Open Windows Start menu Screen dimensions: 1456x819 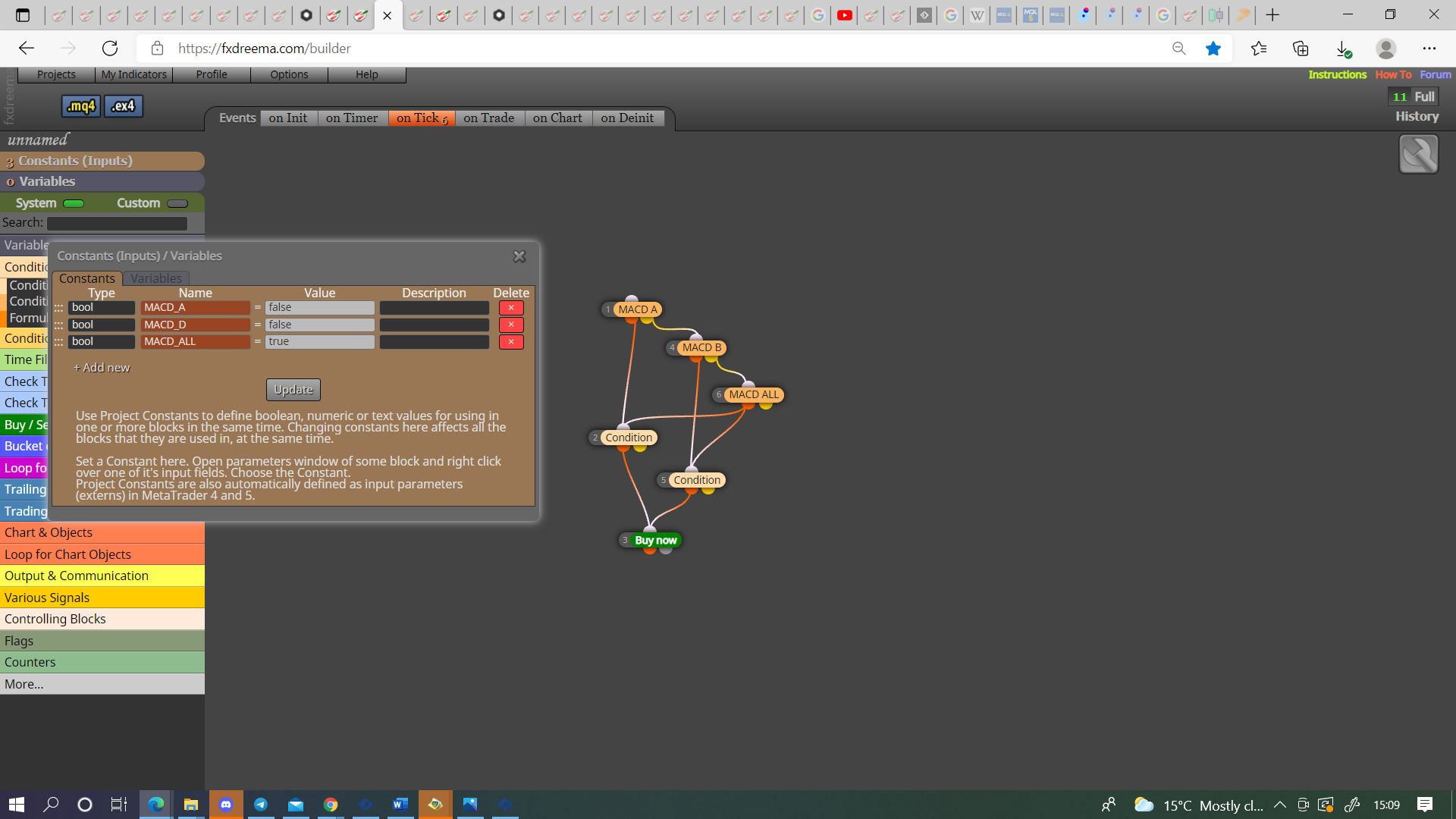pyautogui.click(x=17, y=805)
